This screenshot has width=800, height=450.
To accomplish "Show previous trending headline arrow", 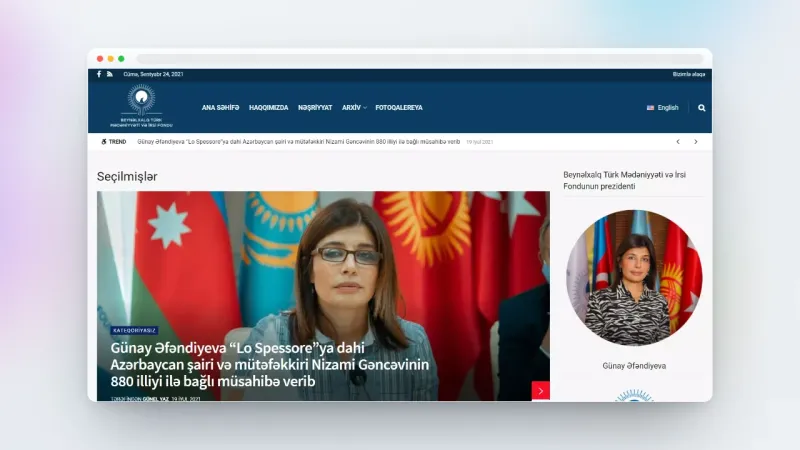I will [678, 142].
